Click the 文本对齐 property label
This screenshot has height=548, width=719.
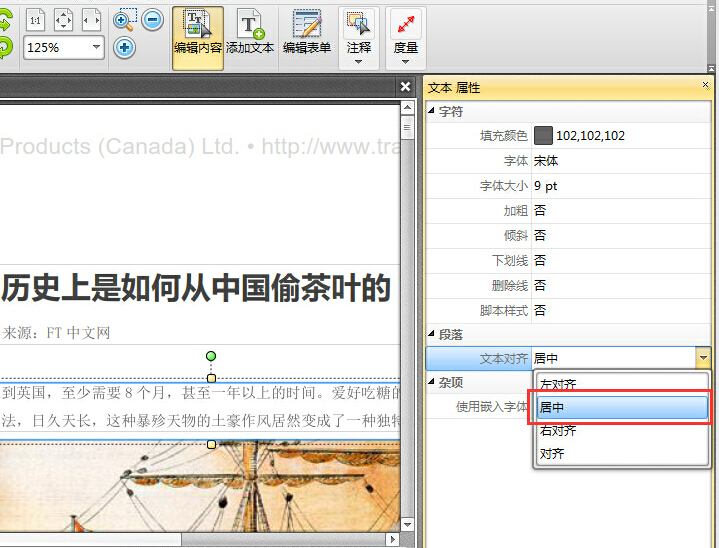503,358
